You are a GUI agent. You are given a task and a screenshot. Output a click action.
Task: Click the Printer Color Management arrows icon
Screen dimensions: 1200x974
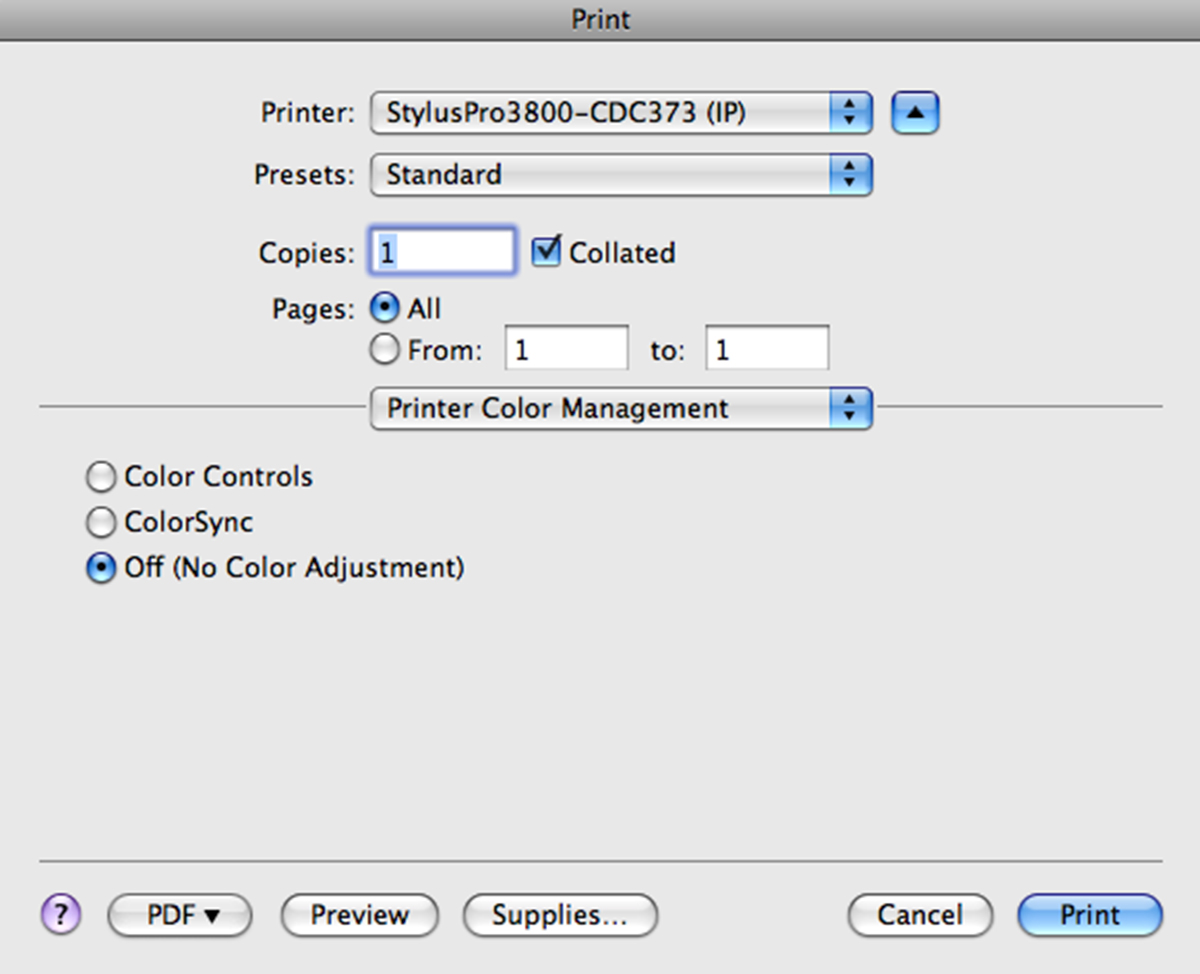pyautogui.click(x=850, y=409)
